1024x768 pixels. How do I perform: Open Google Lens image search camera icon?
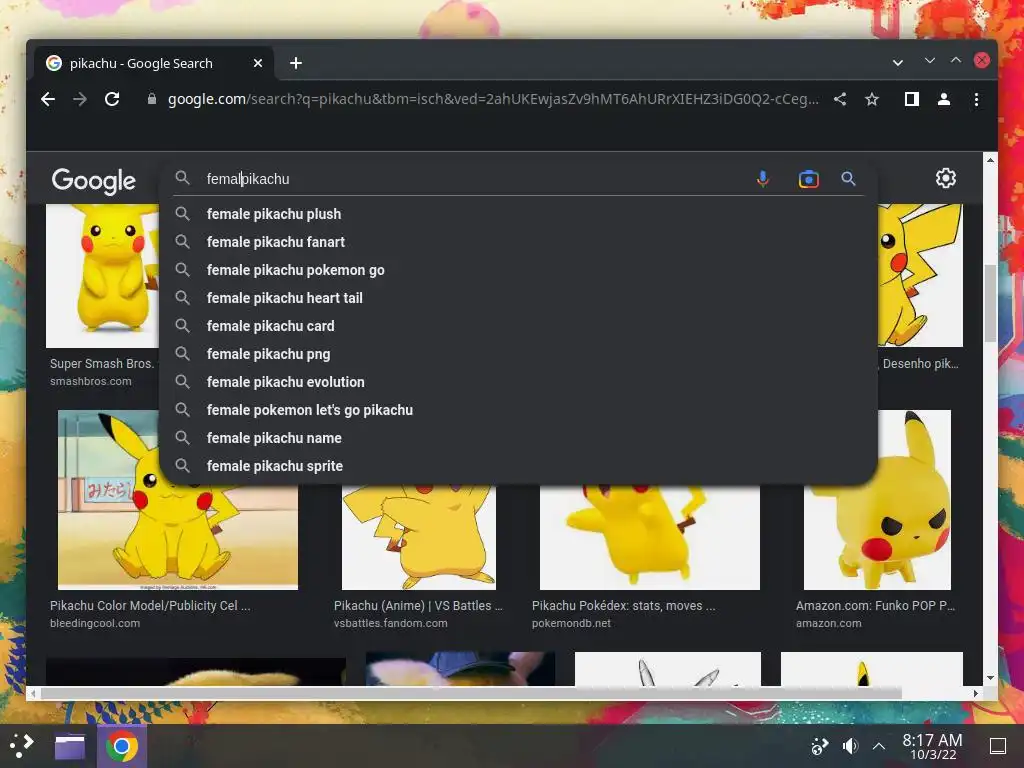(x=808, y=179)
